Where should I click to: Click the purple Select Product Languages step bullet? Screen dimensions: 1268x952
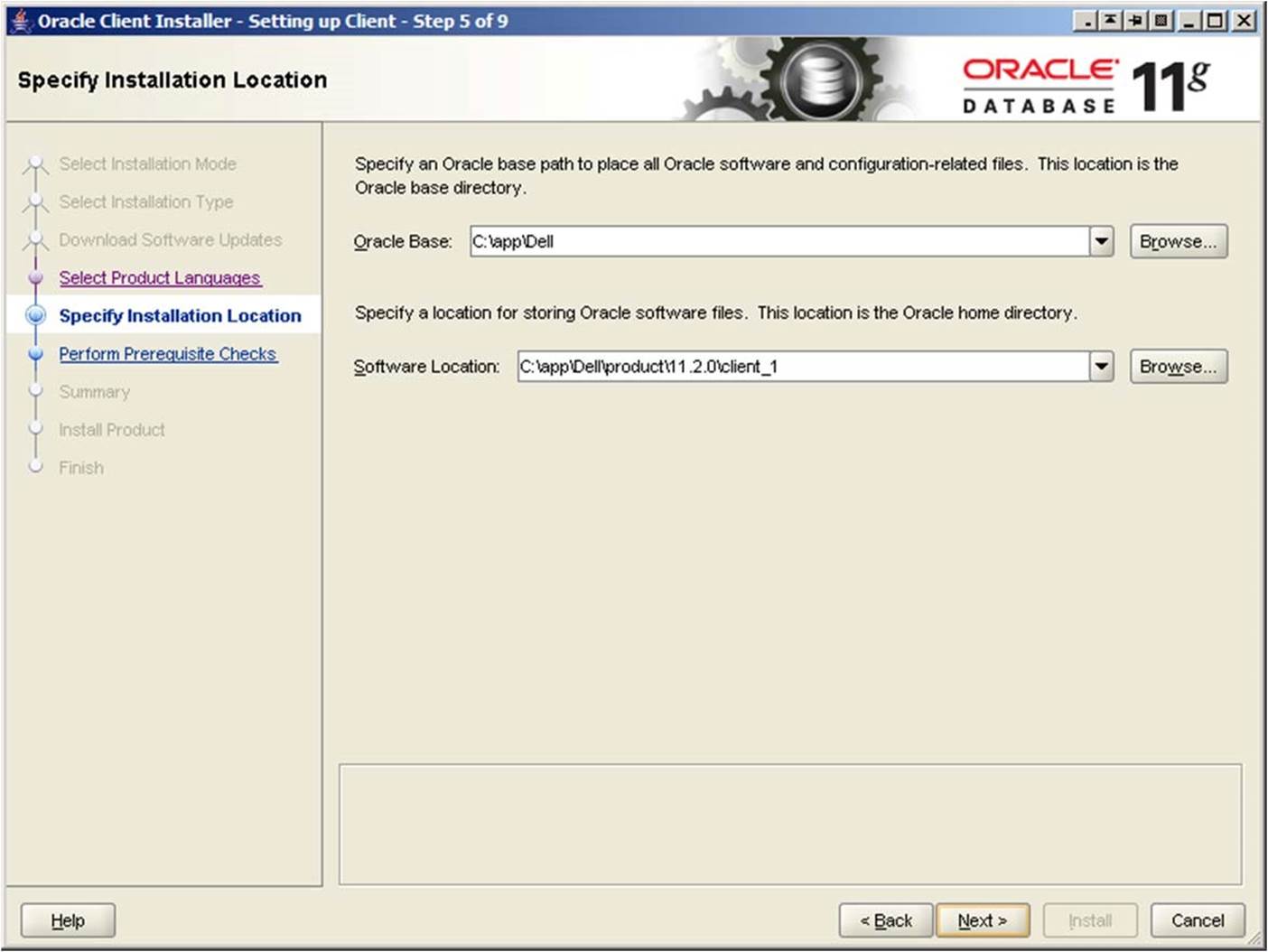coord(36,278)
